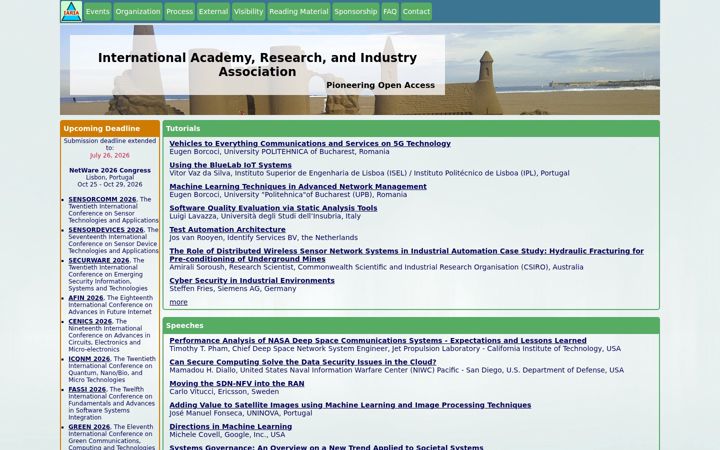Viewport: 720px width, 450px height.
Task: Click the July 26, 2026 deadline date
Action: click(x=110, y=155)
